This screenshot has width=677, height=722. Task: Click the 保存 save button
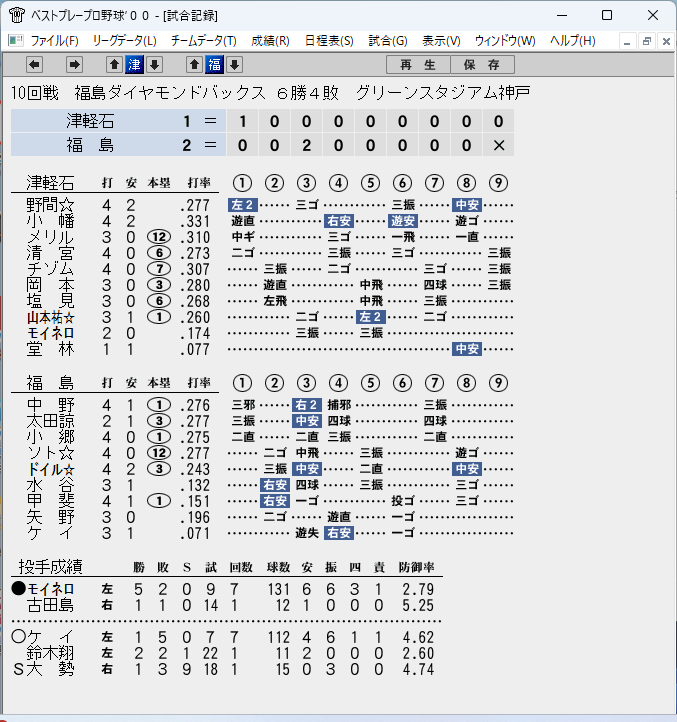point(482,65)
